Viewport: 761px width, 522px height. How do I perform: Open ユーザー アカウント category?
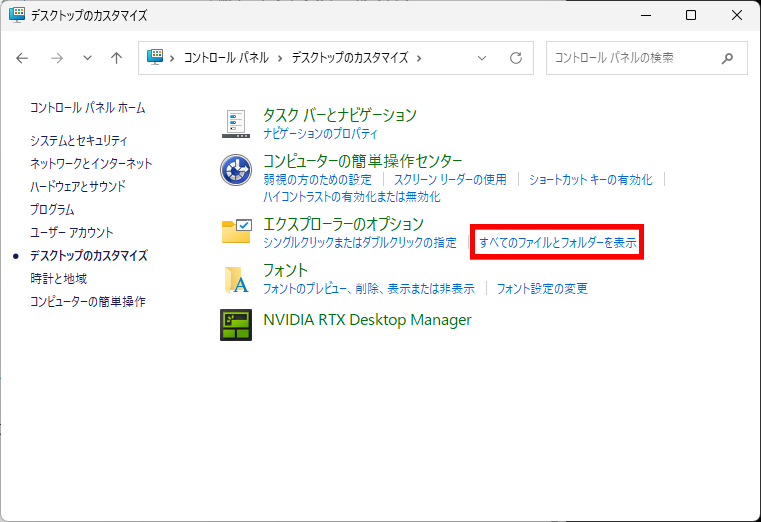pyautogui.click(x=72, y=232)
